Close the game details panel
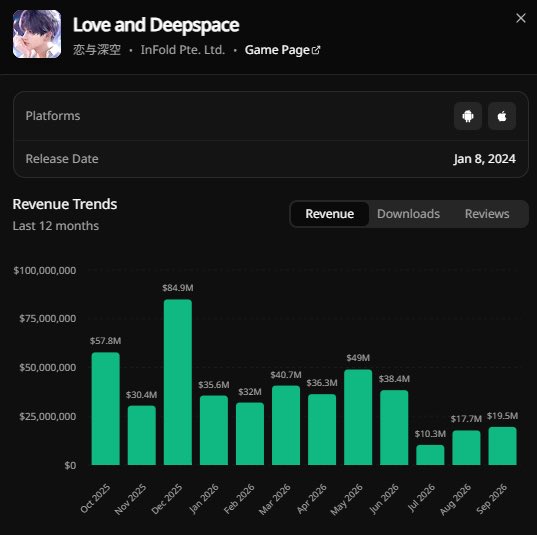Viewport: 537px width, 535px height. [521, 18]
